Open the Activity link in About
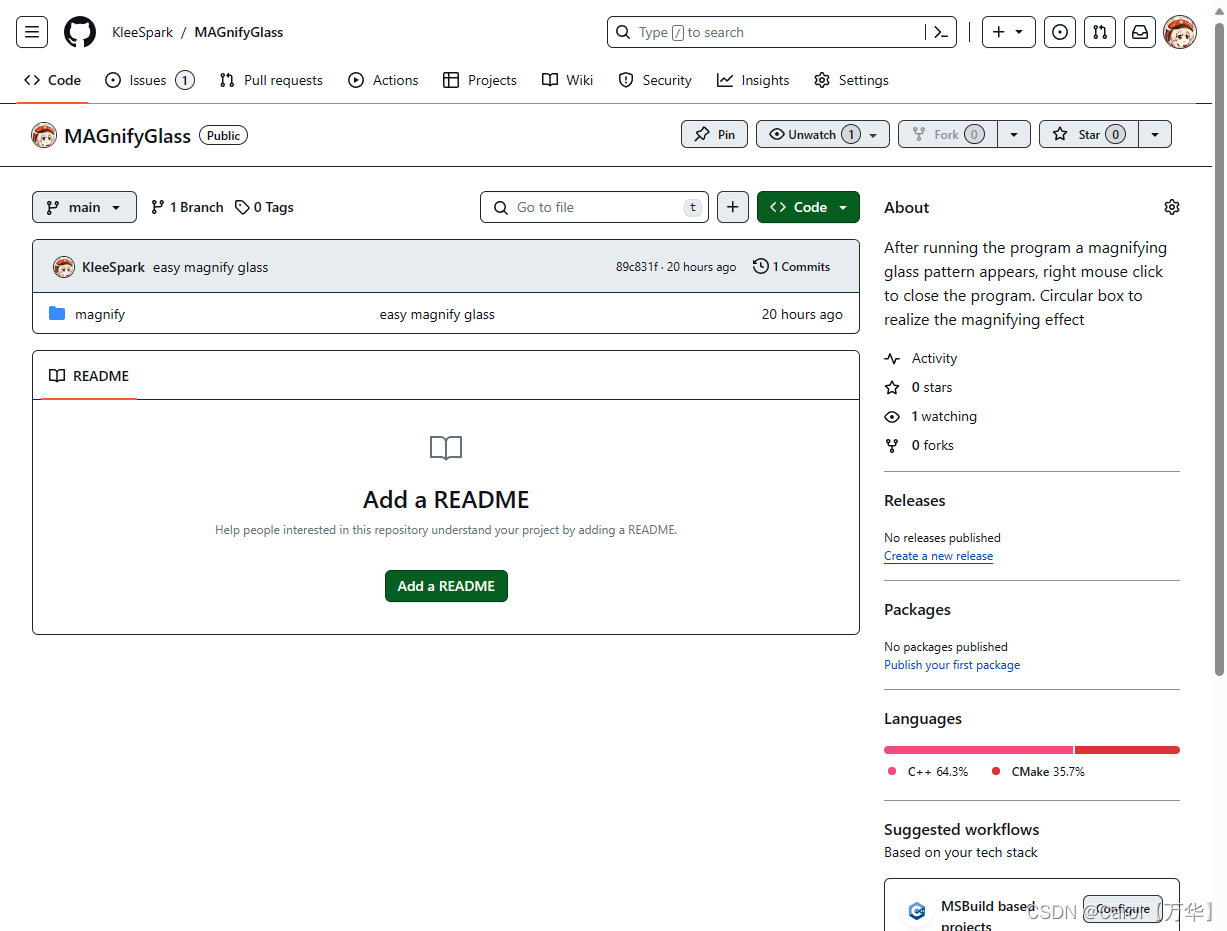This screenshot has width=1227, height=931. [922, 358]
